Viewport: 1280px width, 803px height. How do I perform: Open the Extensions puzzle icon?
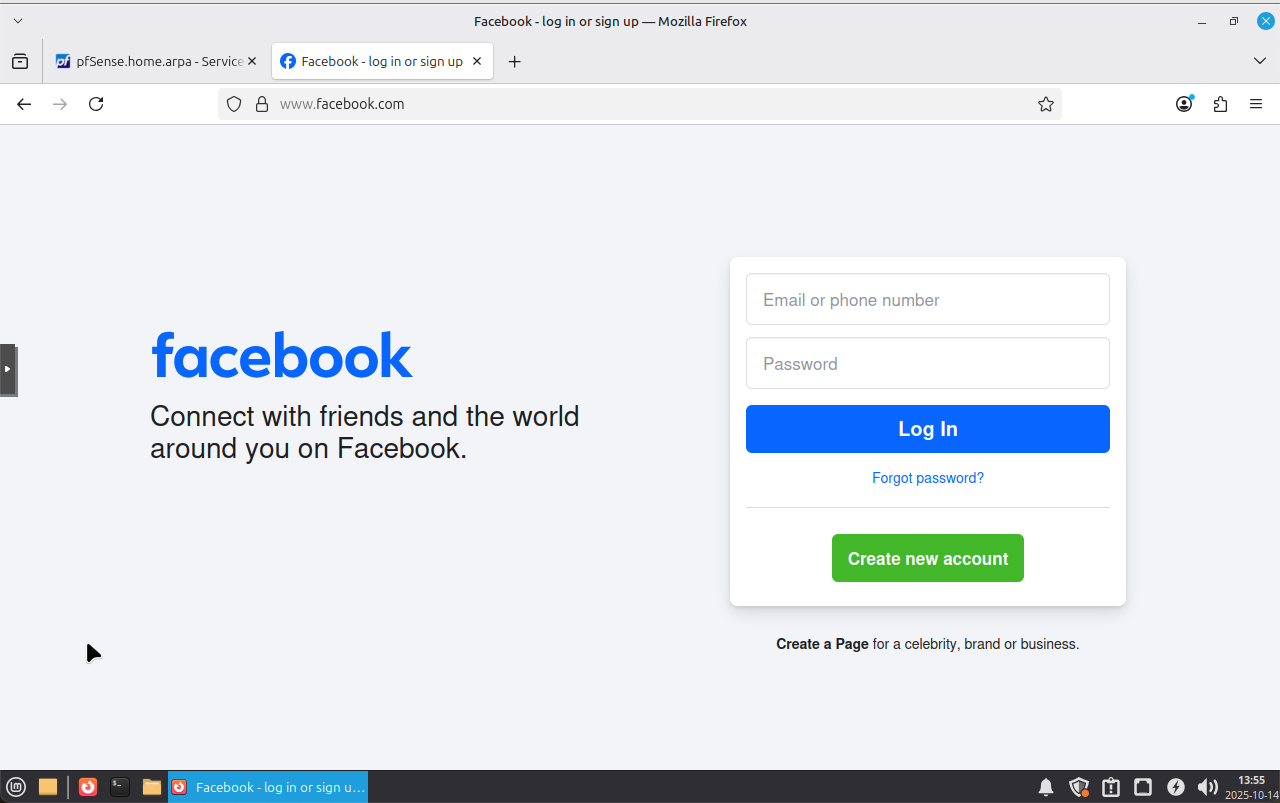(1220, 104)
